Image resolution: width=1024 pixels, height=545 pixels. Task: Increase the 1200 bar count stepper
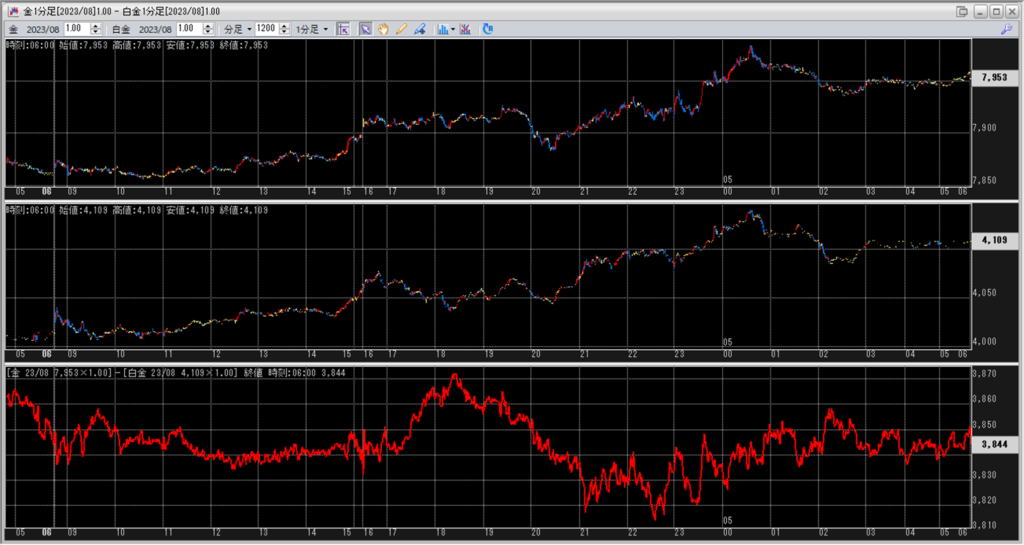282,26
